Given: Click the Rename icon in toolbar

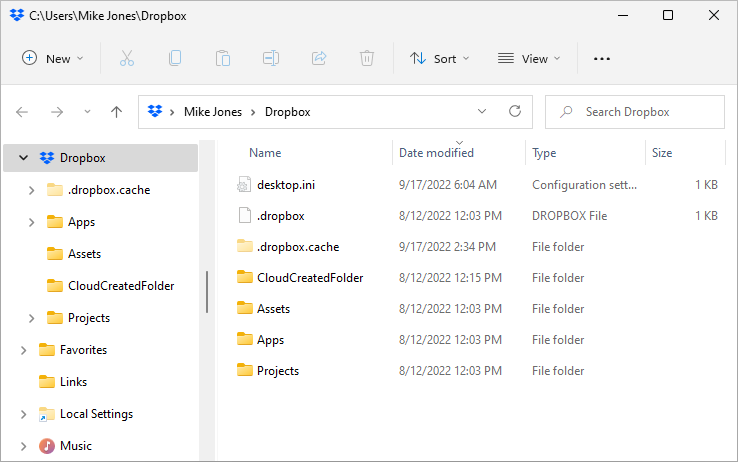Looking at the screenshot, I should point(271,59).
